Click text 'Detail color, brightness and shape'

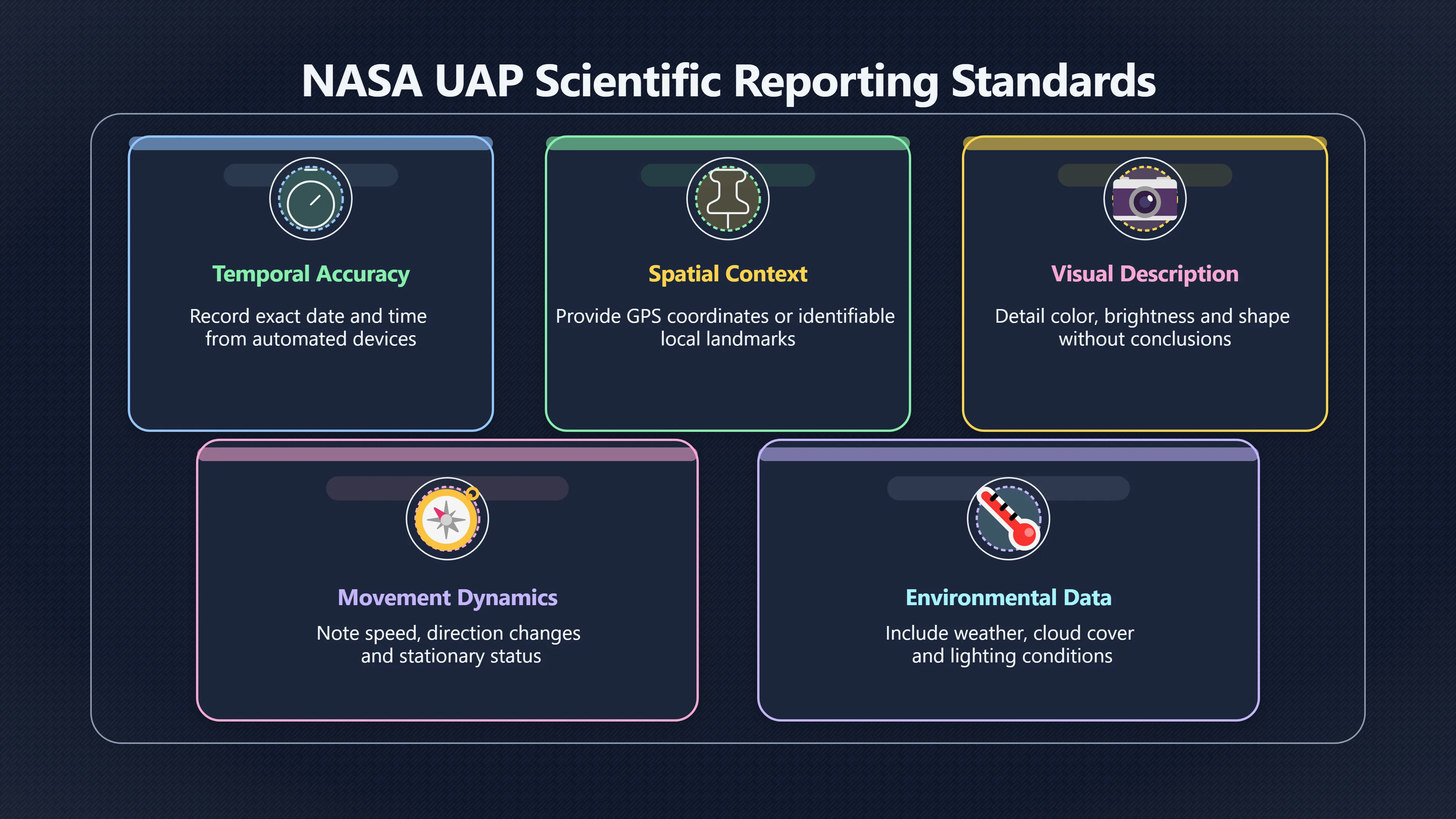click(1142, 316)
